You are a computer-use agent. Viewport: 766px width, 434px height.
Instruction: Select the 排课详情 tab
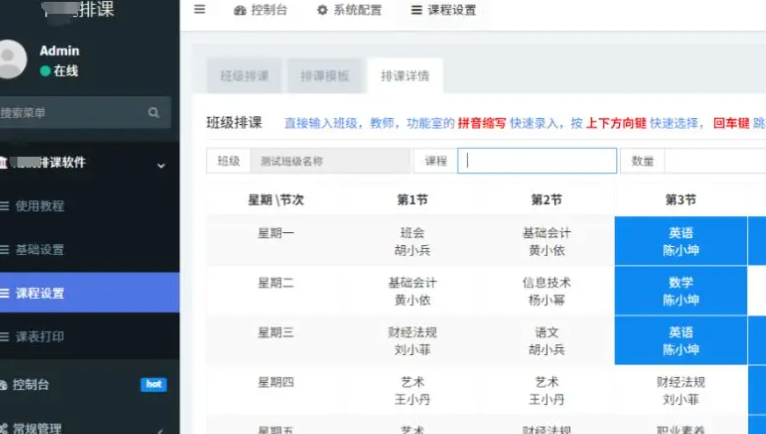click(405, 76)
